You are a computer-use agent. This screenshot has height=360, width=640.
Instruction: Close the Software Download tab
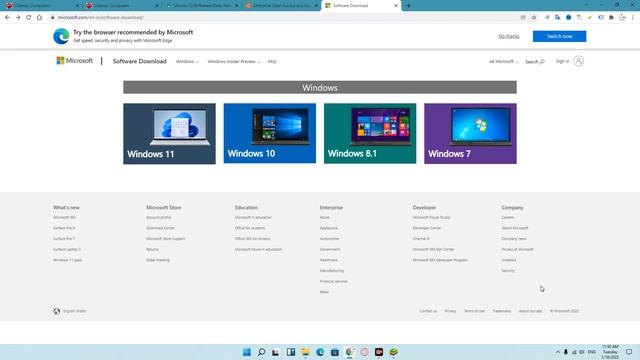tap(396, 6)
